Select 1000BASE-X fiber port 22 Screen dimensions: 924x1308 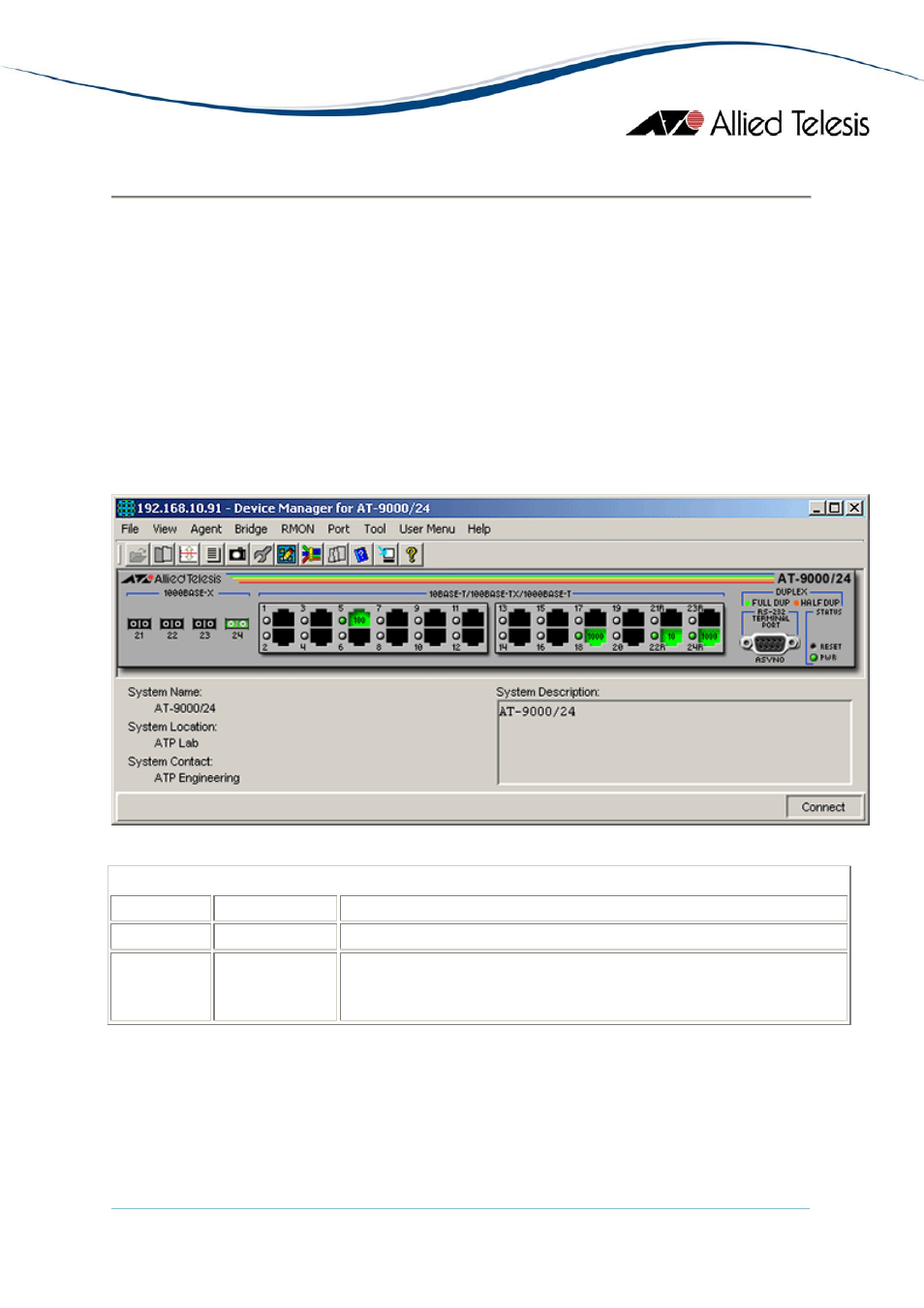(x=172, y=624)
